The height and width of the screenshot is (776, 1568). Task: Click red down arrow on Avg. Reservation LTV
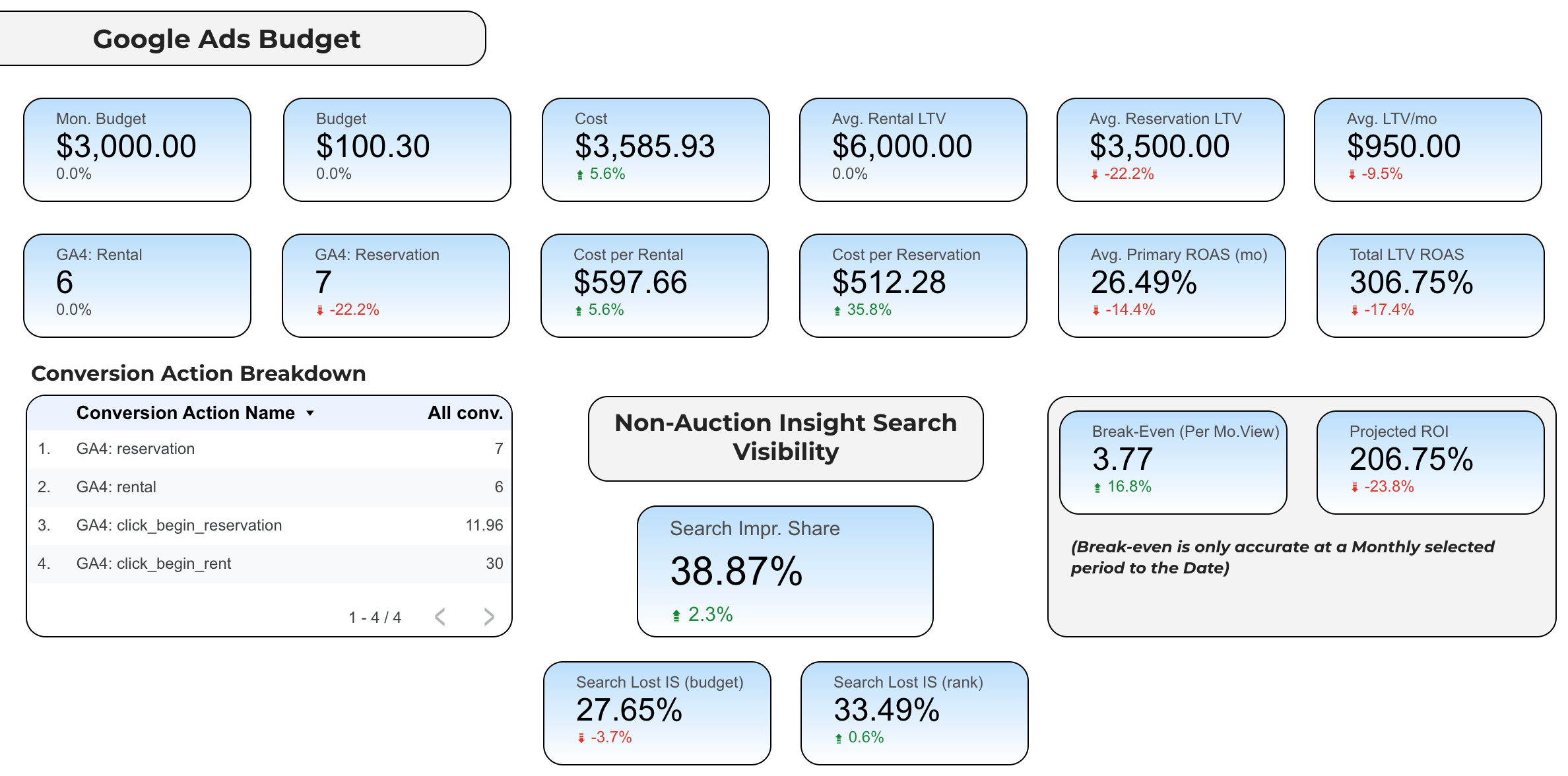click(1094, 175)
